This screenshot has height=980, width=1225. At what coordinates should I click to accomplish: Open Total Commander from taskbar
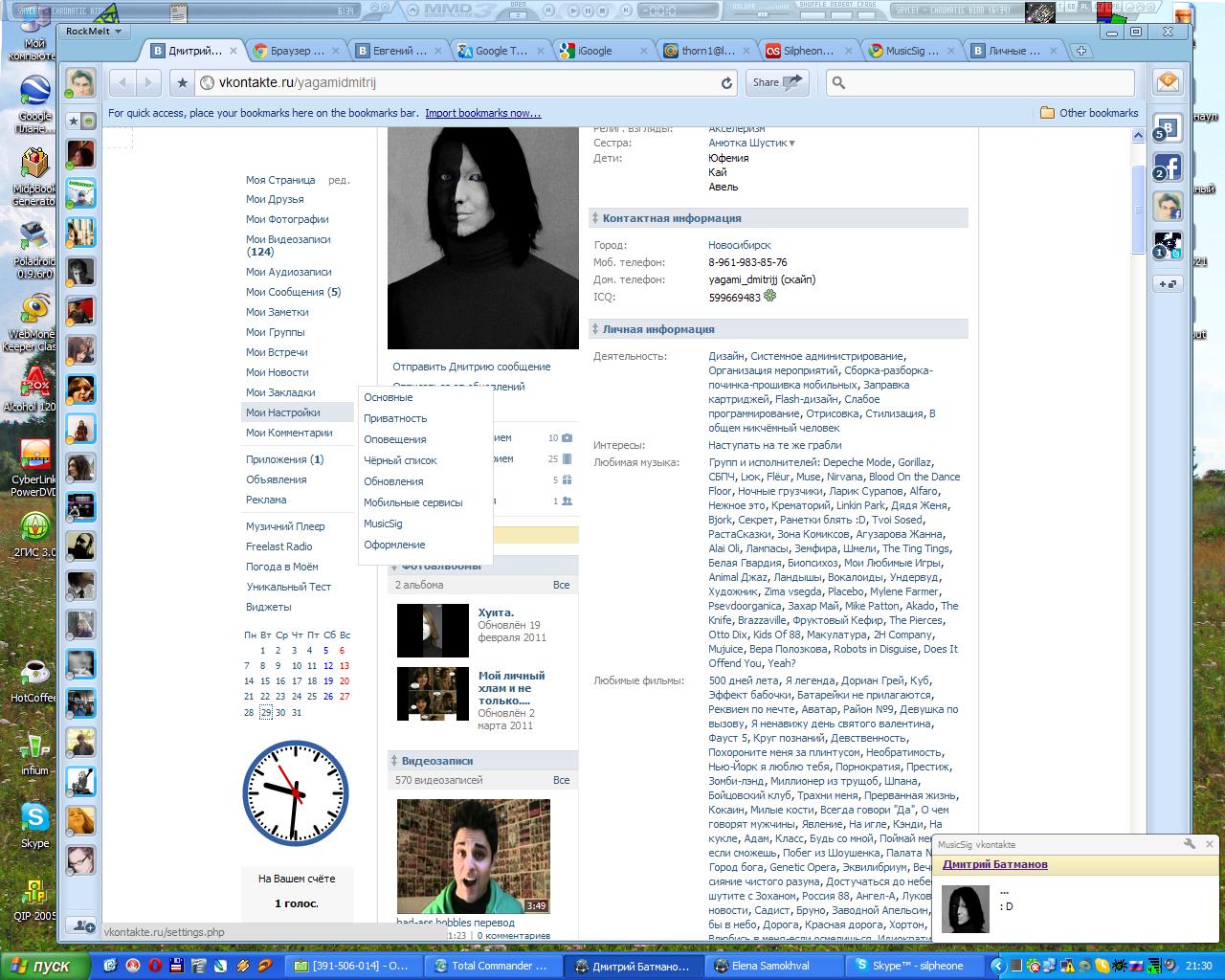492,966
